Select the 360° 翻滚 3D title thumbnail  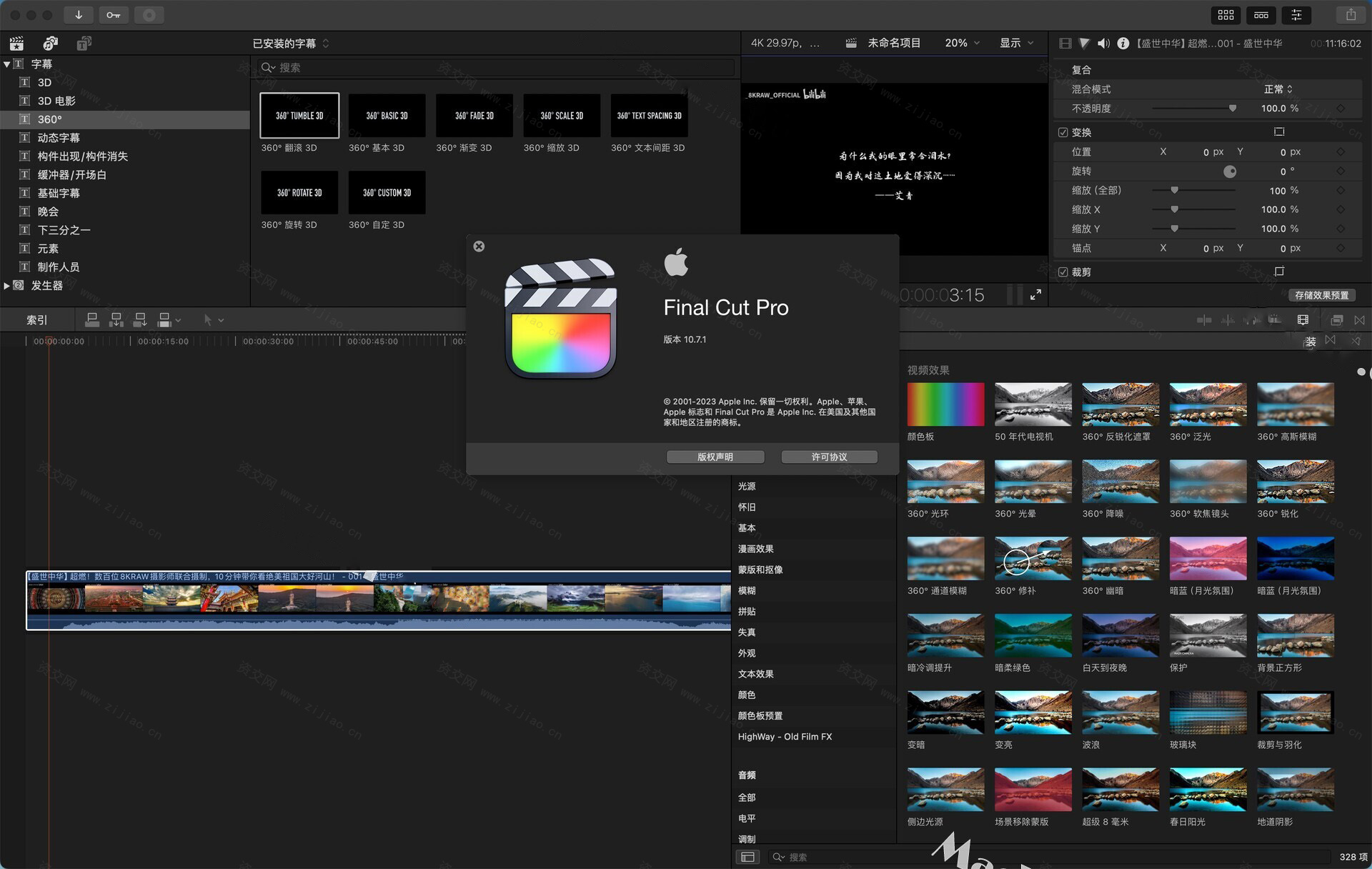tap(299, 115)
